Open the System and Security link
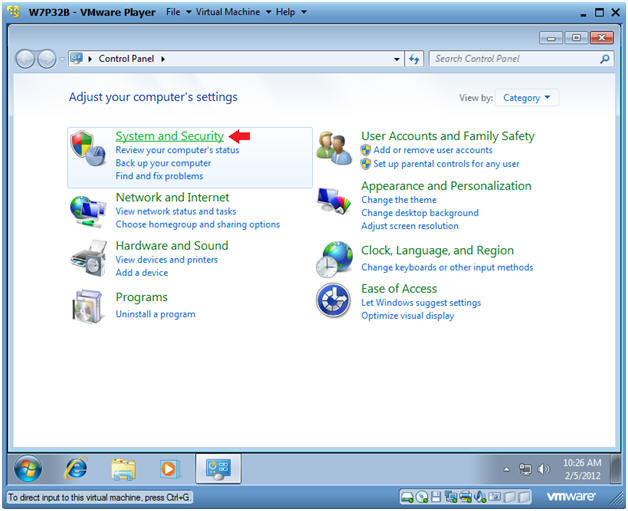This screenshot has height=511, width=628. [x=169, y=136]
